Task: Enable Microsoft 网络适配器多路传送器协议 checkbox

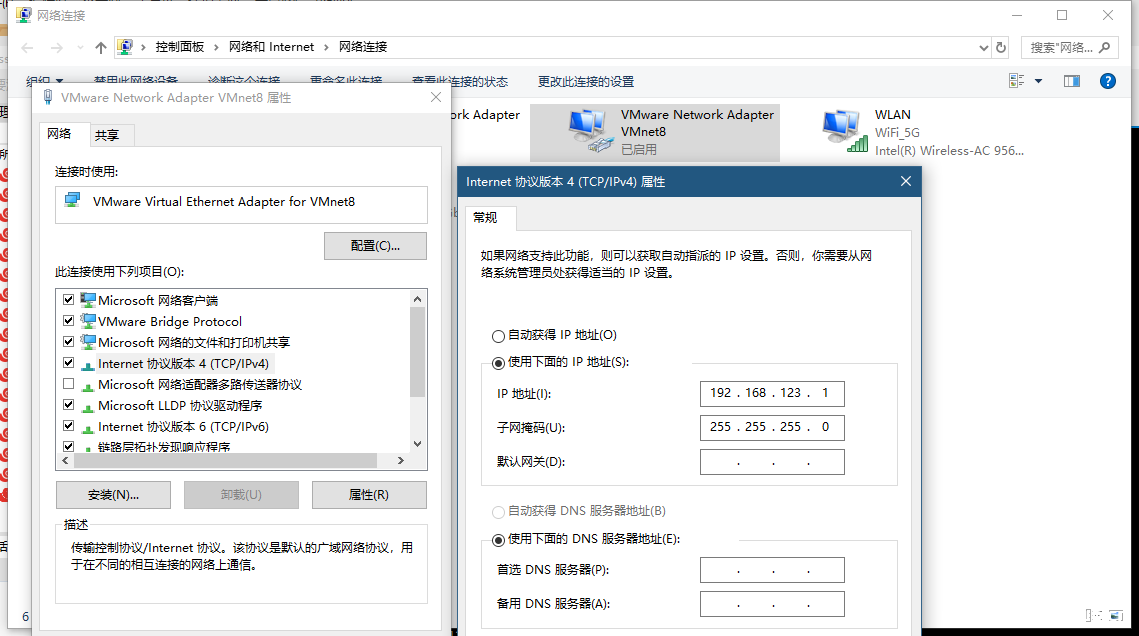Action: coord(67,383)
